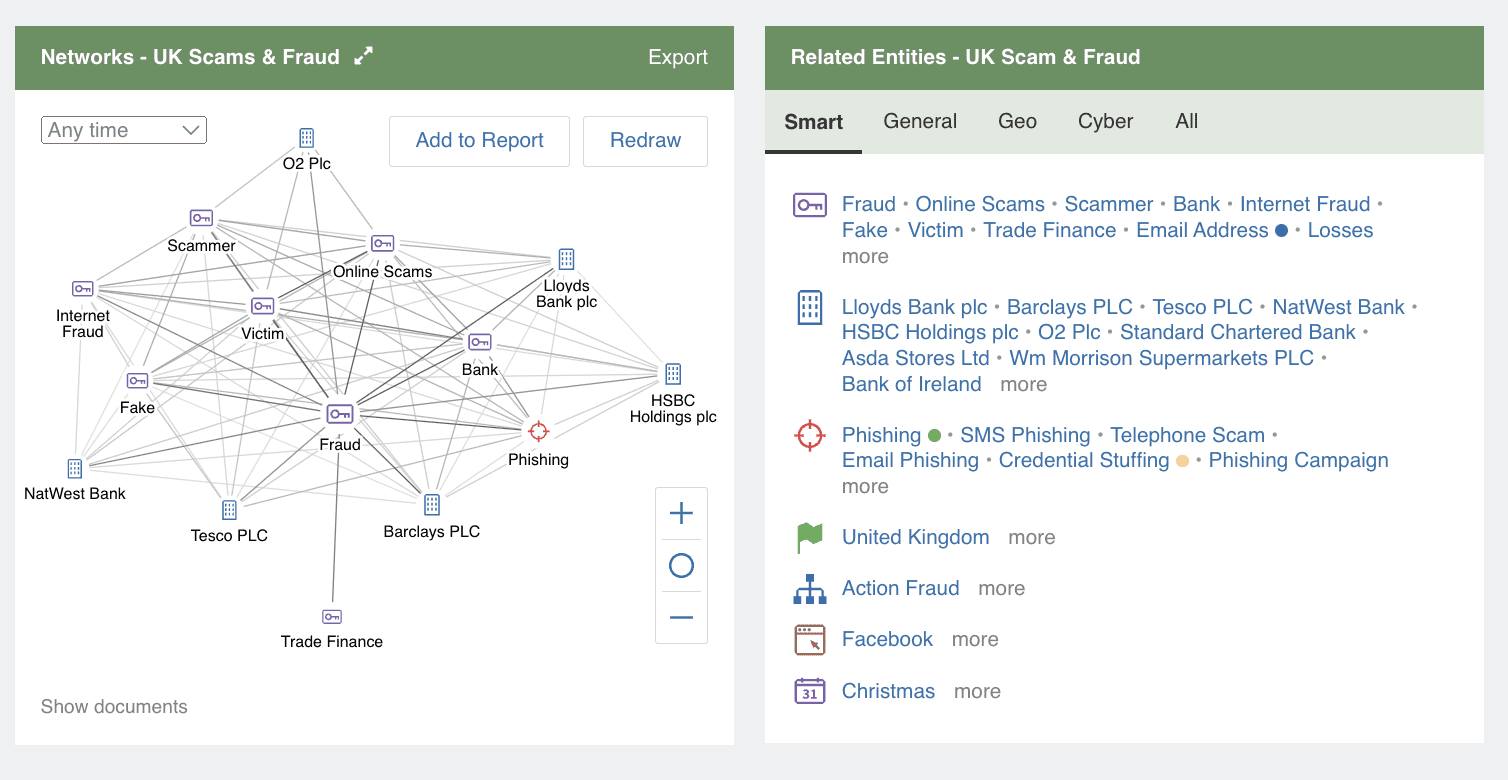Click the Redraw button

point(645,141)
